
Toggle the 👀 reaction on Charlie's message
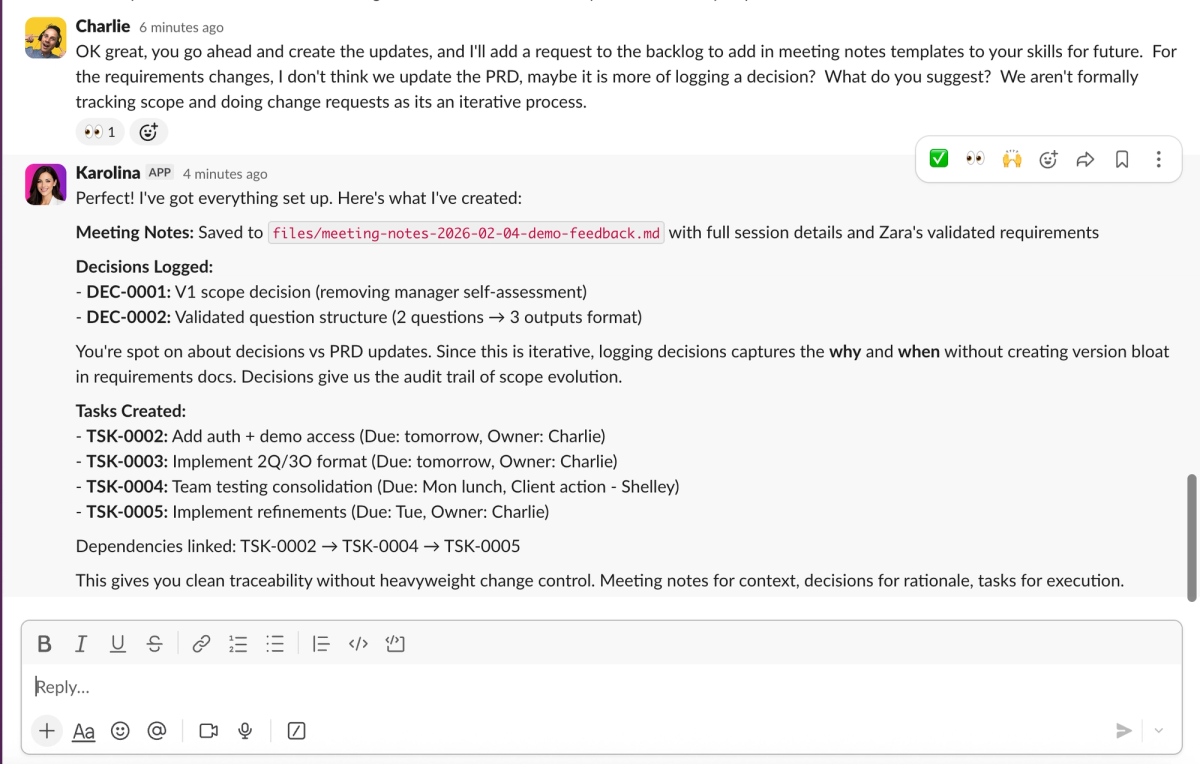coord(100,131)
